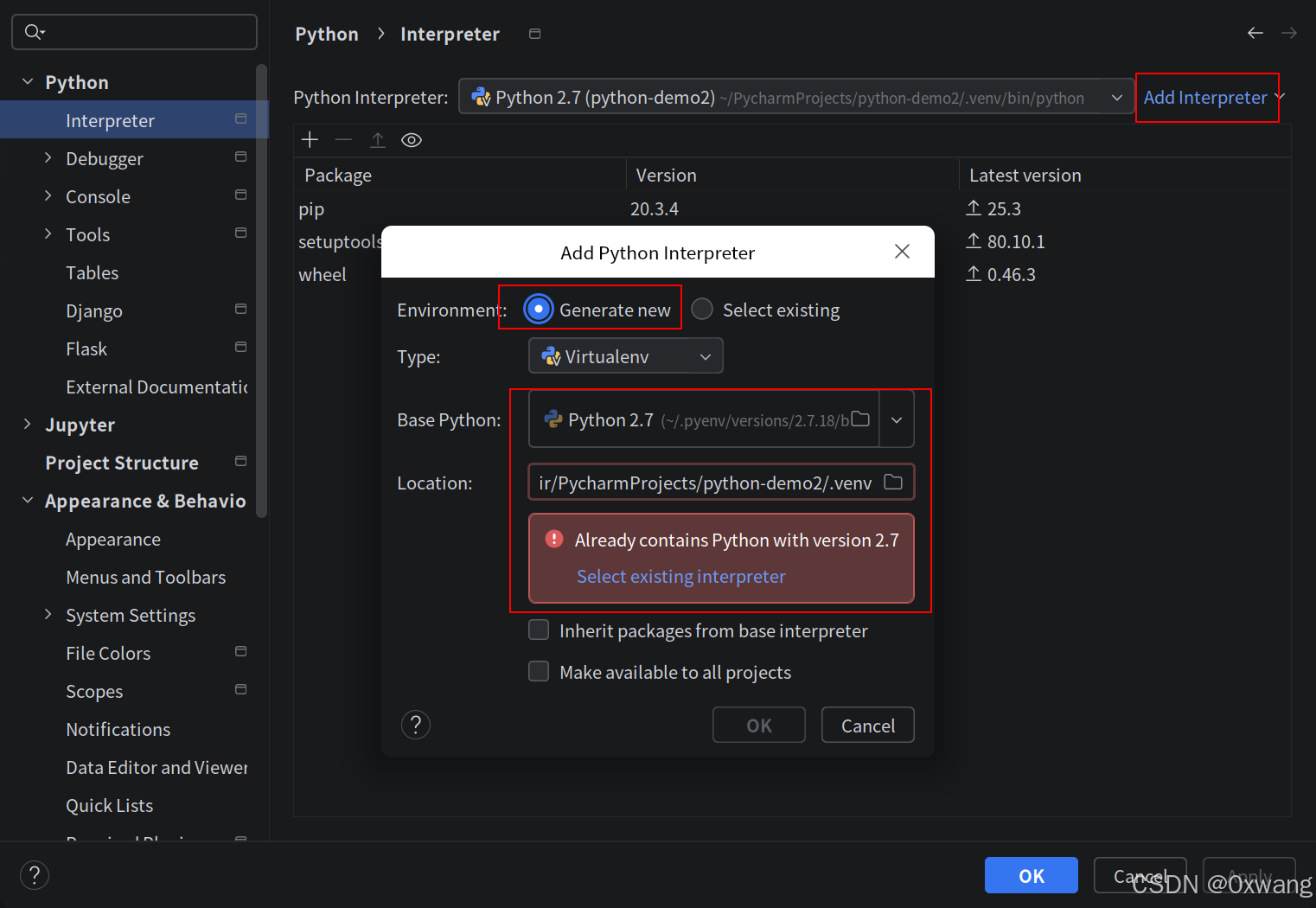
Task: Click the project icon beside Flask in sidebar
Action: click(x=241, y=348)
